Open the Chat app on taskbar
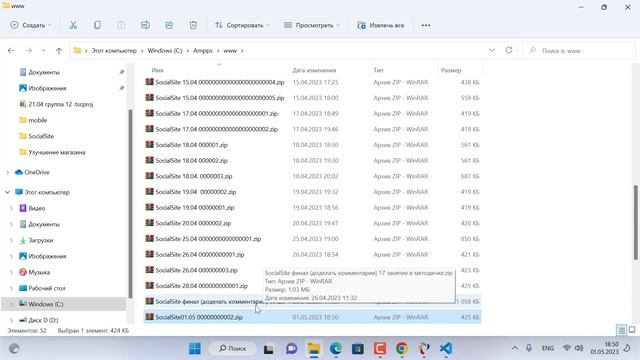Screen dimensions: 640x360 coord(291,349)
